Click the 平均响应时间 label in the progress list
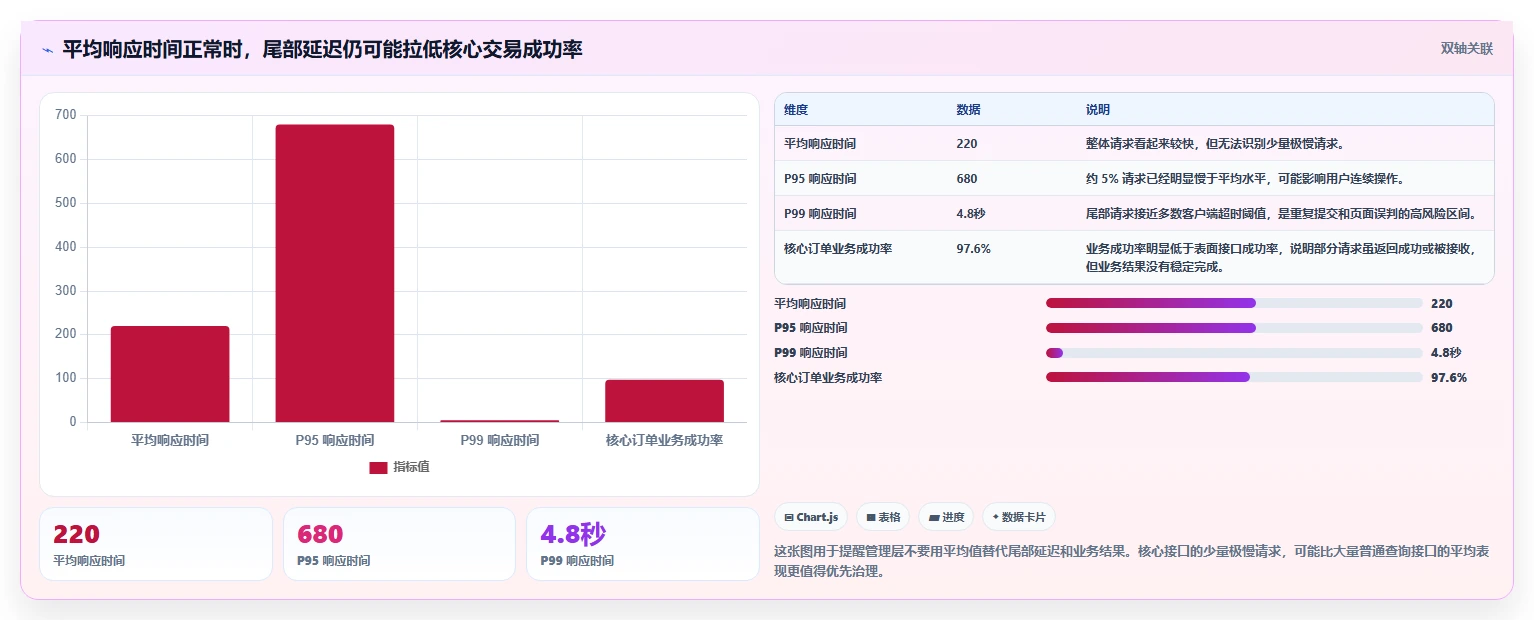Screen dimensions: 1534x620 [x=810, y=303]
